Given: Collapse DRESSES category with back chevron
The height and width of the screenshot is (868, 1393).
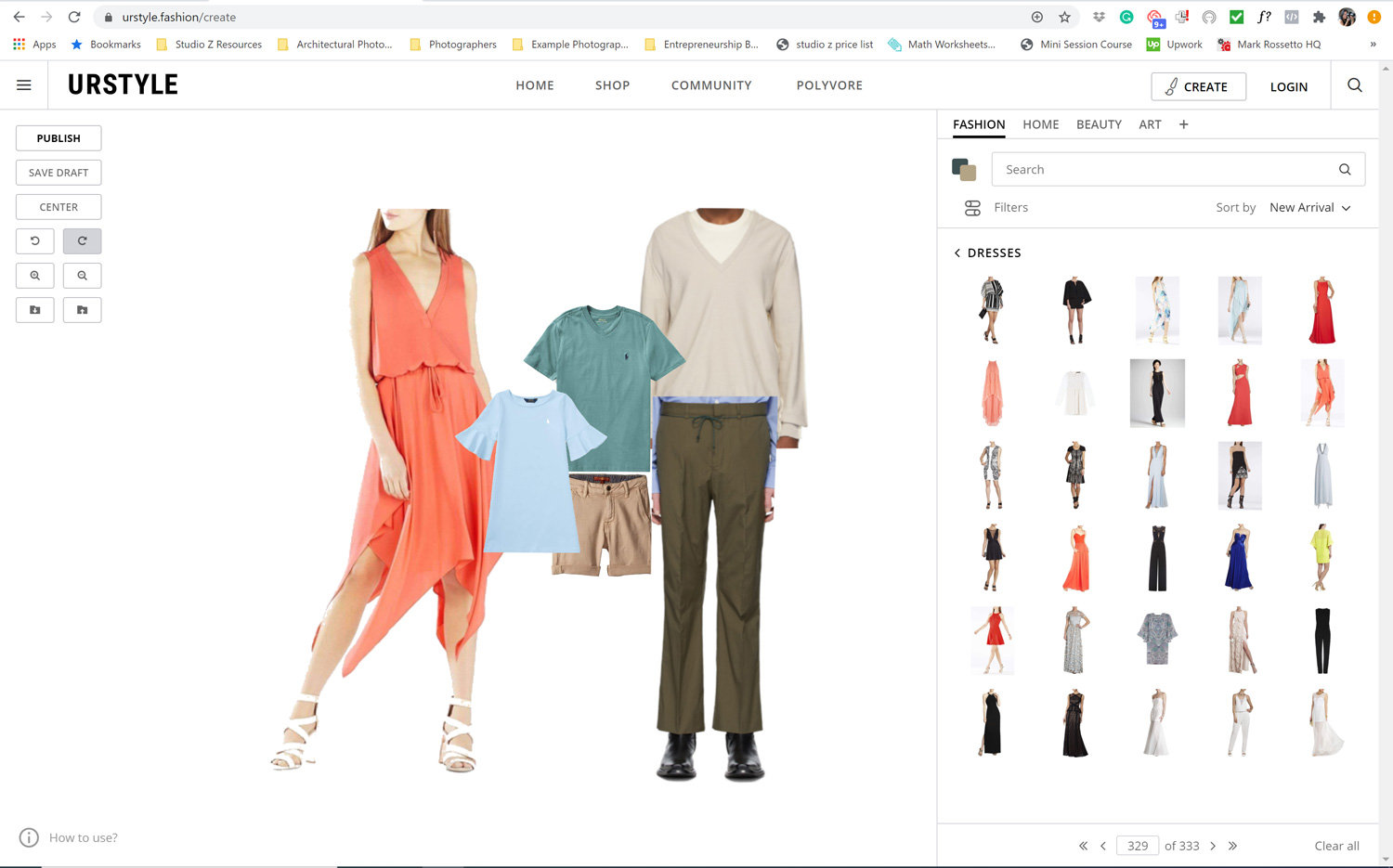Looking at the screenshot, I should coord(957,253).
